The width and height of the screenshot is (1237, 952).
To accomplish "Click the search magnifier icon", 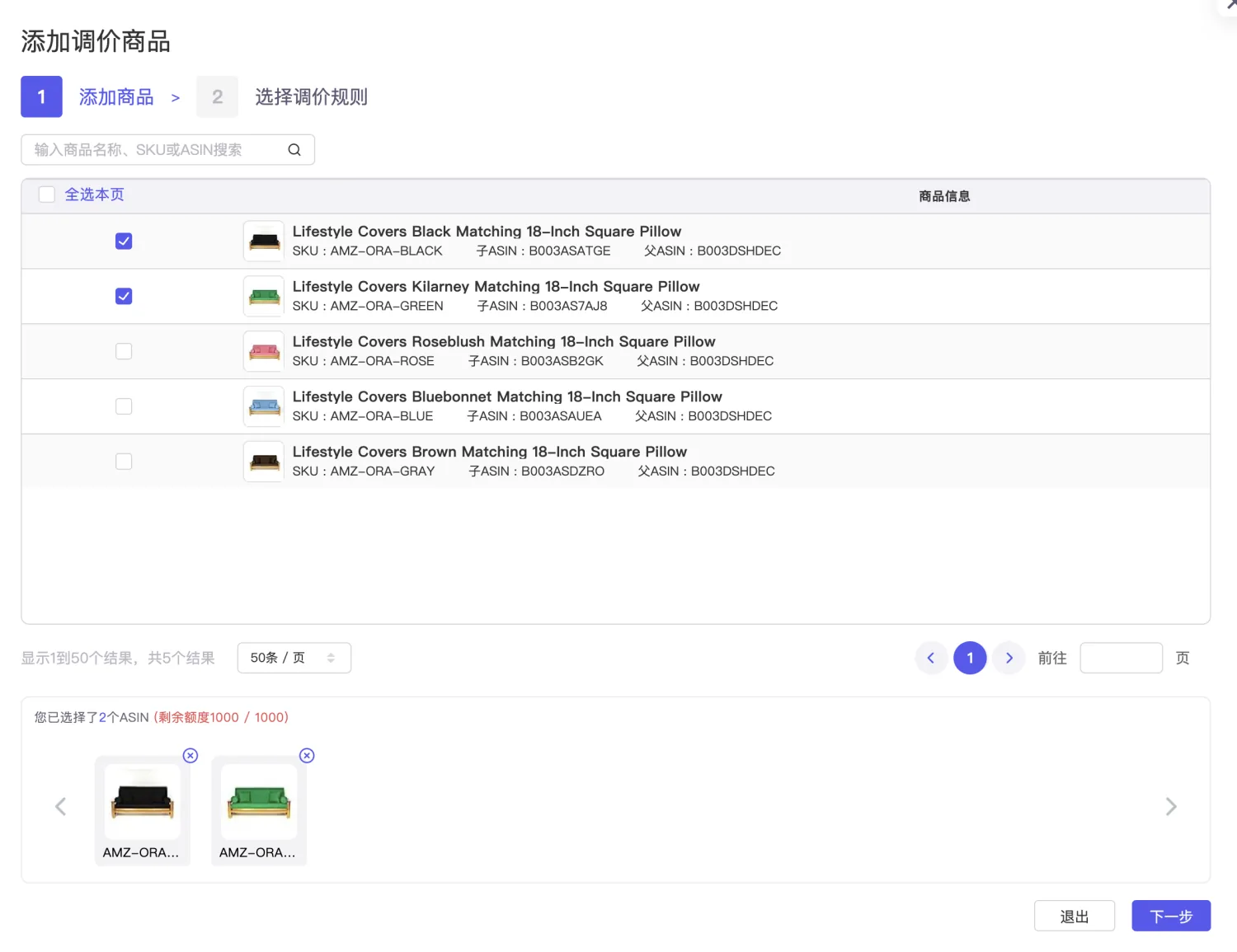I will tap(294, 150).
